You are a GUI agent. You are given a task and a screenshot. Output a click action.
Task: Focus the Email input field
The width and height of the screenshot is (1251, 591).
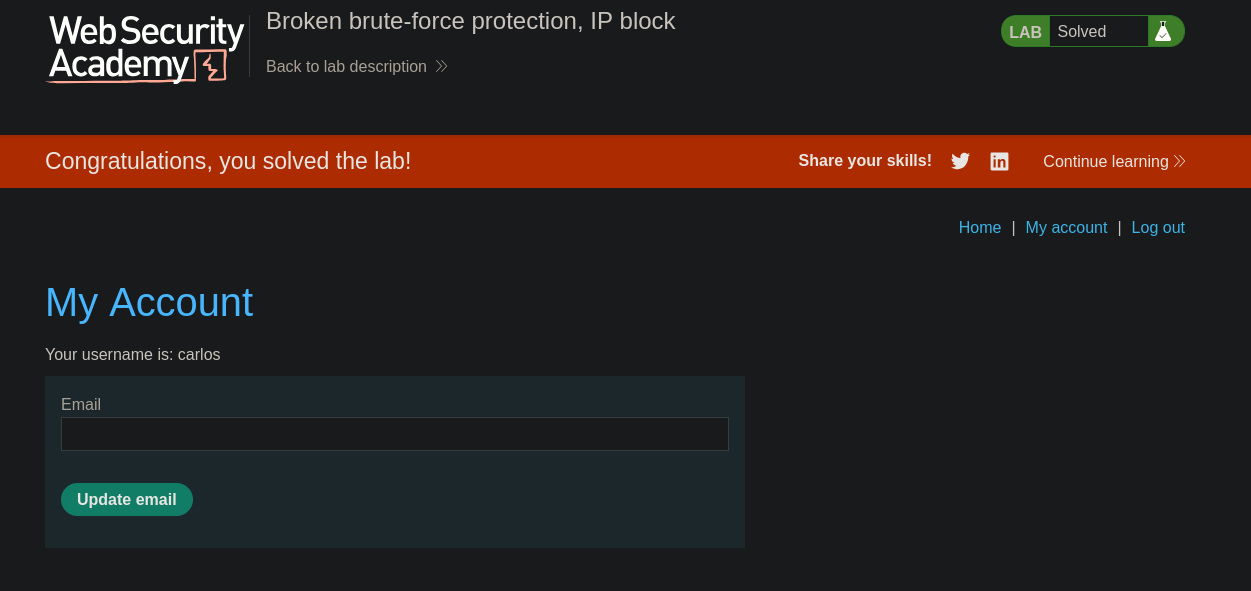point(395,434)
